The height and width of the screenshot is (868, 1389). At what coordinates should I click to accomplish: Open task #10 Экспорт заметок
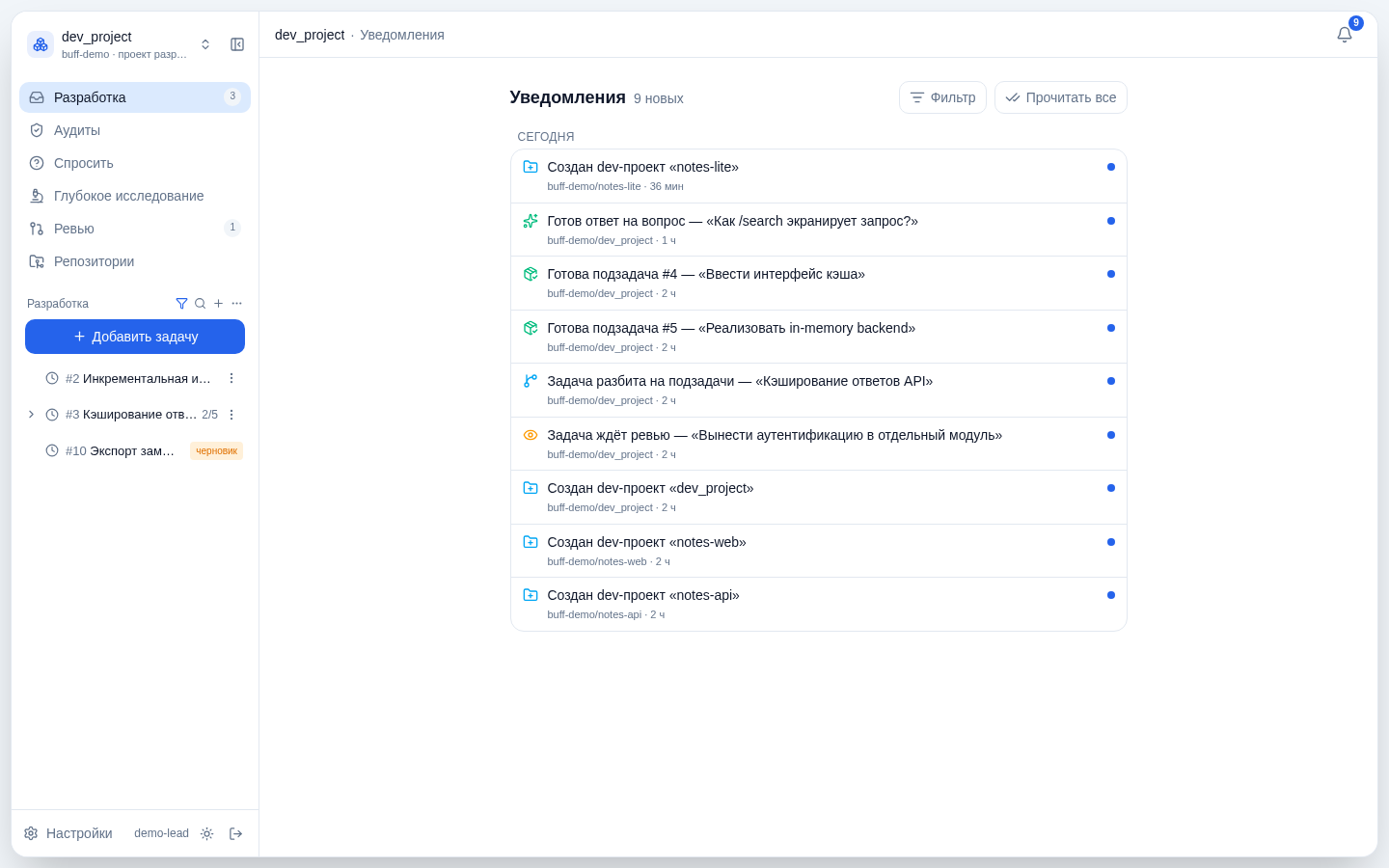(x=121, y=451)
